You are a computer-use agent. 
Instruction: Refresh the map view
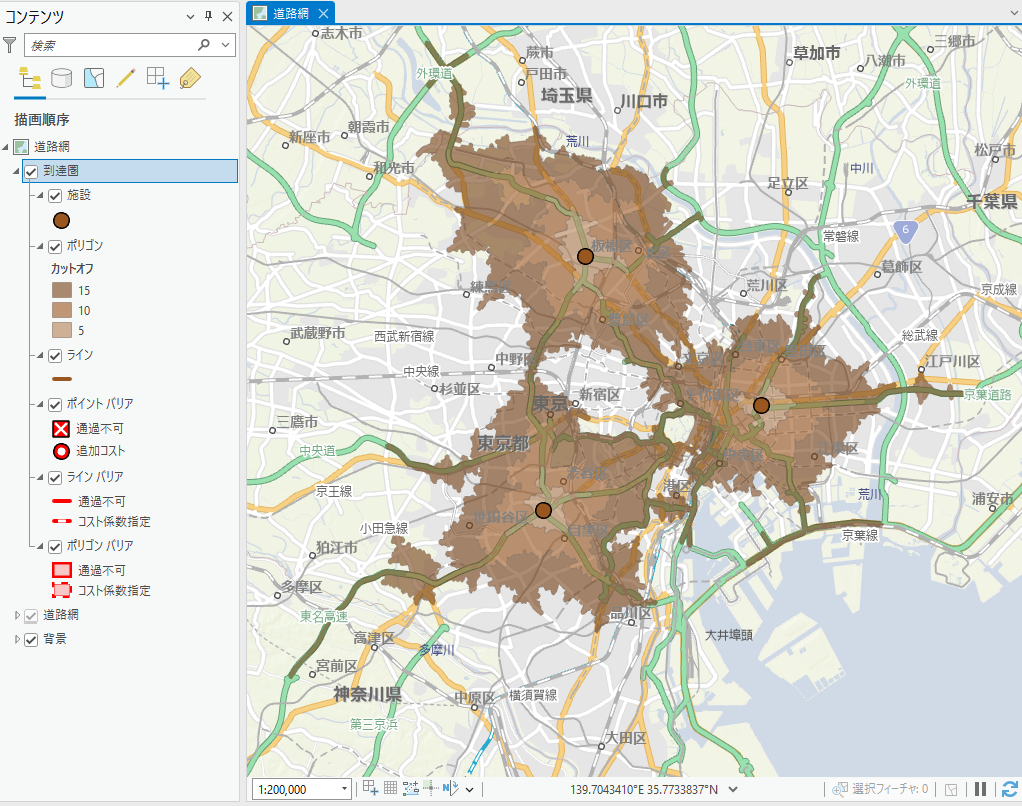coord(1009,789)
